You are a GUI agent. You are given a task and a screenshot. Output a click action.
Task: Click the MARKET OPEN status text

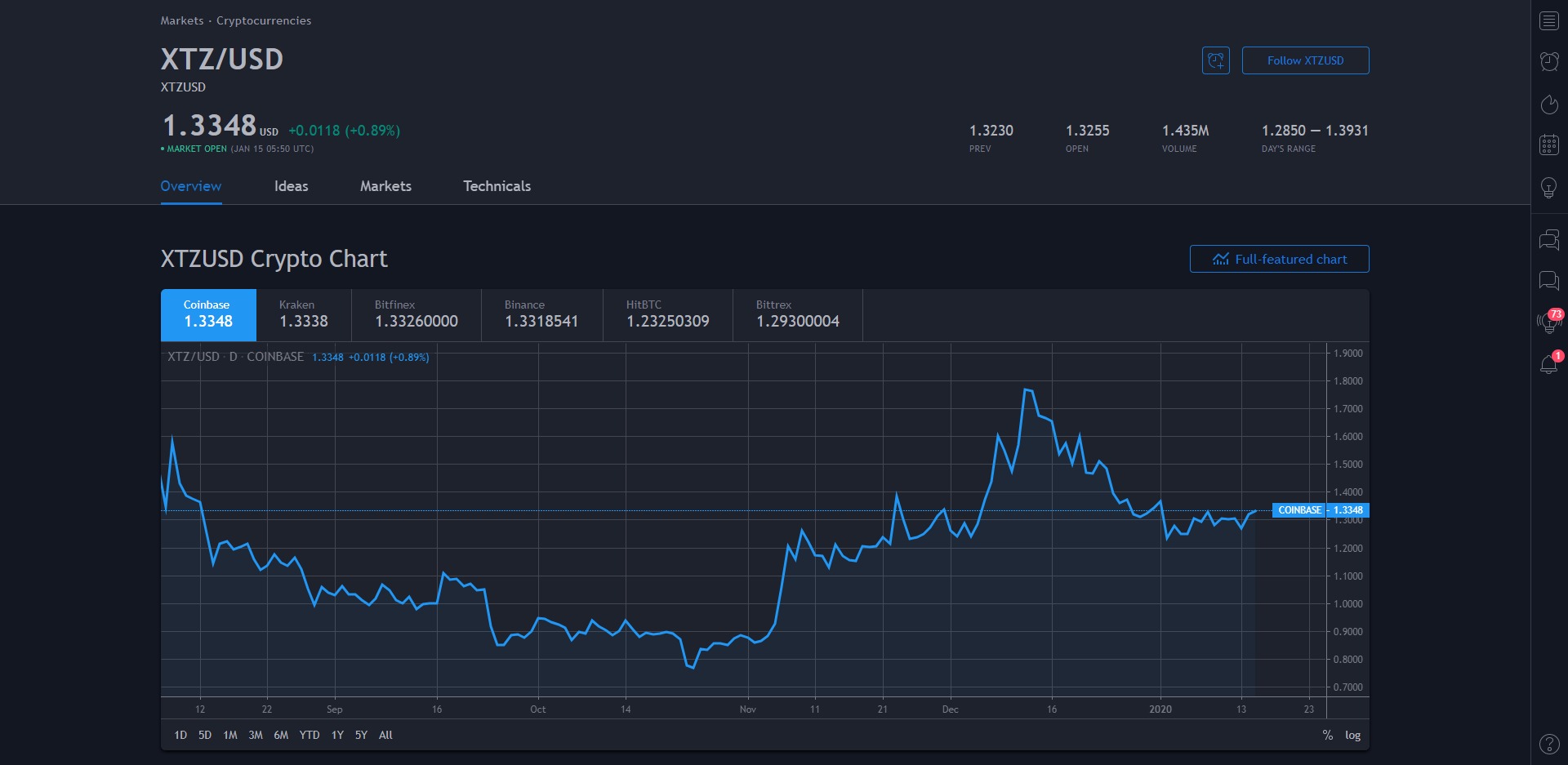[197, 149]
